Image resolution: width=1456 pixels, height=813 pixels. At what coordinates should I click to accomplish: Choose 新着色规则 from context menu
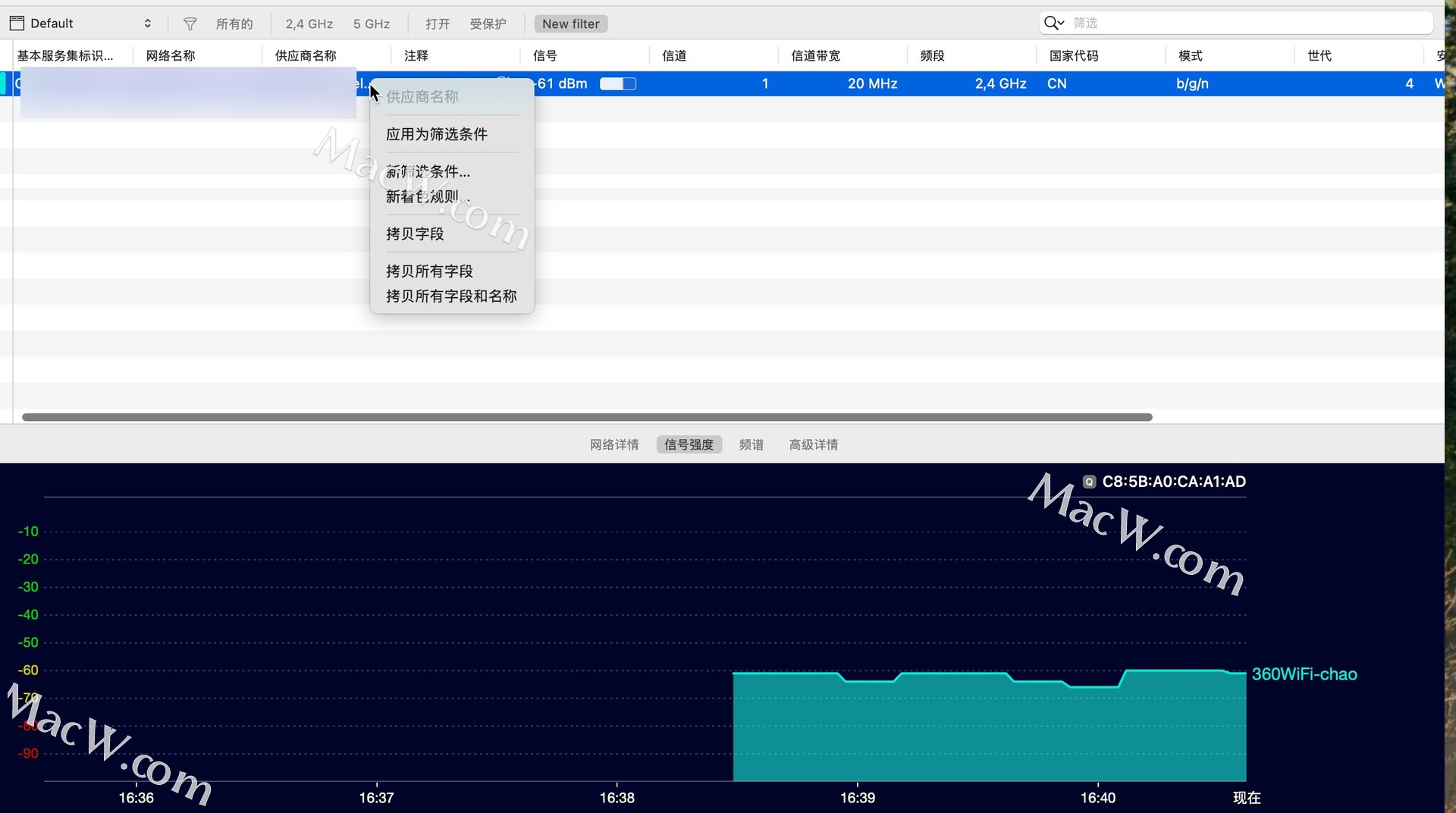[452, 196]
